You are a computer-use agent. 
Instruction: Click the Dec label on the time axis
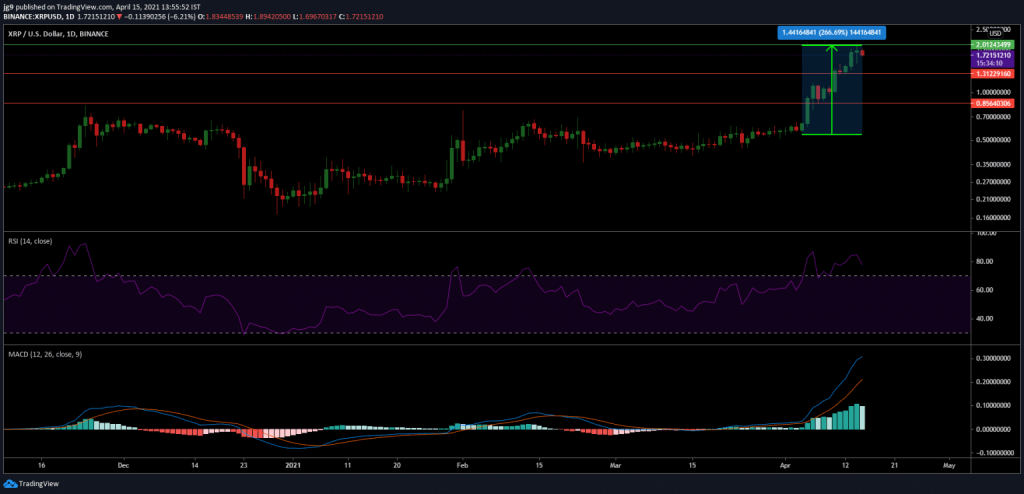coord(122,466)
